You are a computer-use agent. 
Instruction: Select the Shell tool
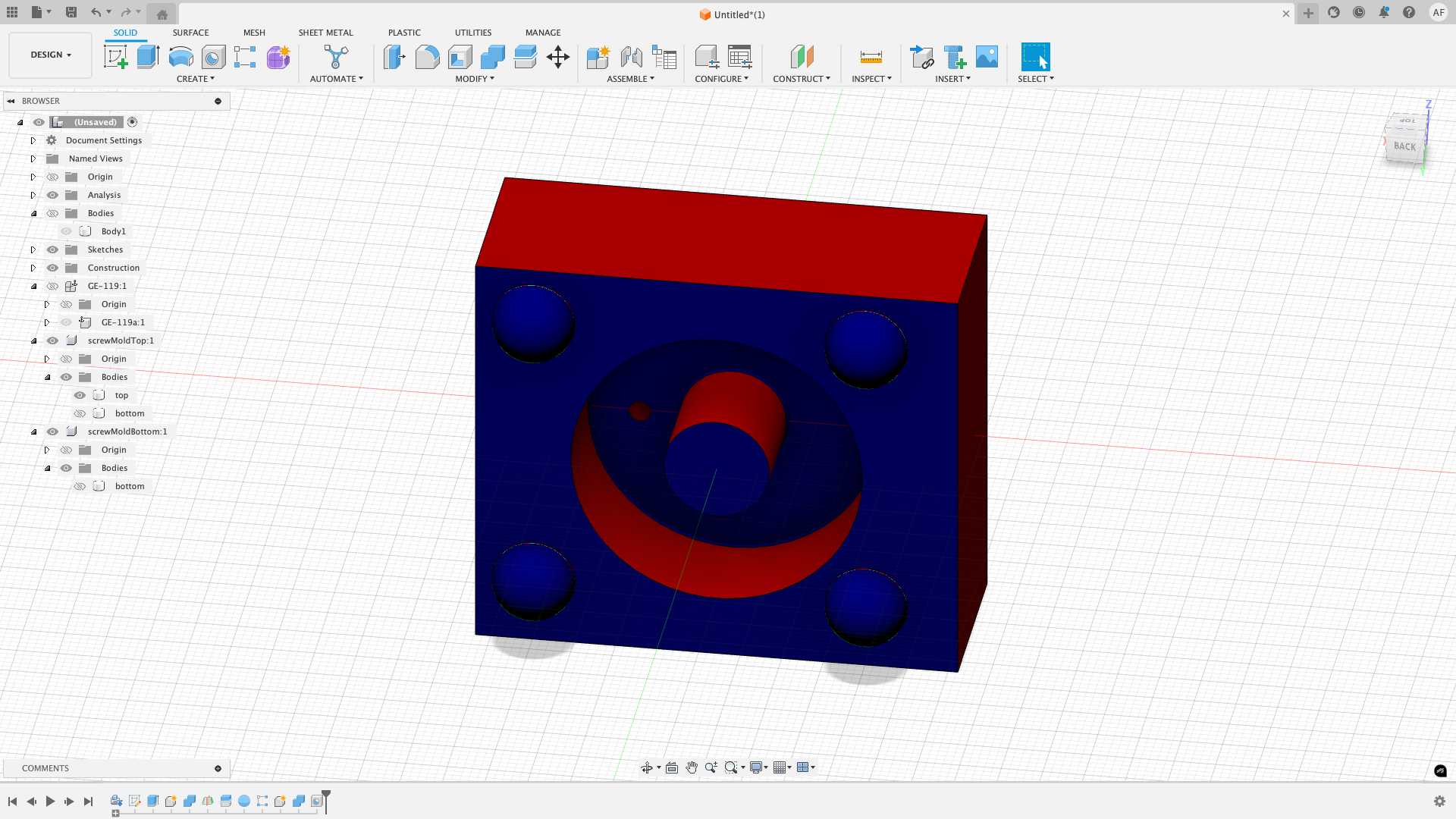pos(460,57)
